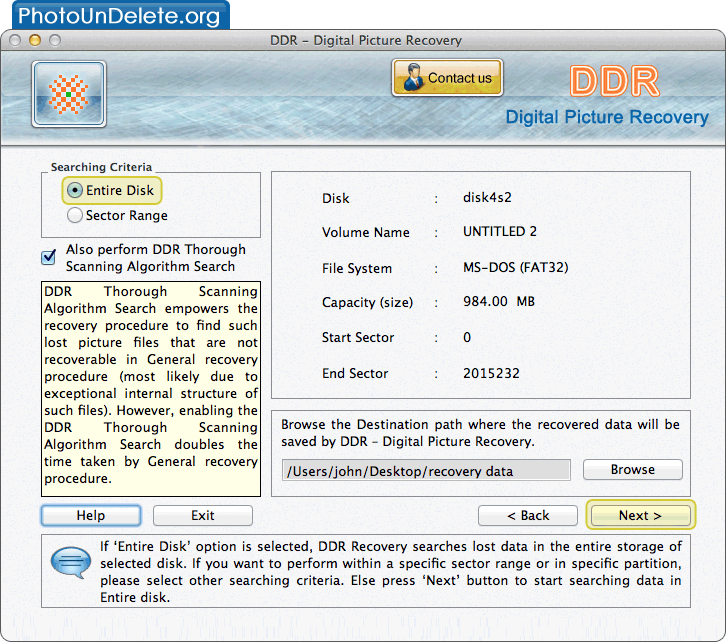Go to the previous step with Back
This screenshot has height=642, width=726.
528,515
